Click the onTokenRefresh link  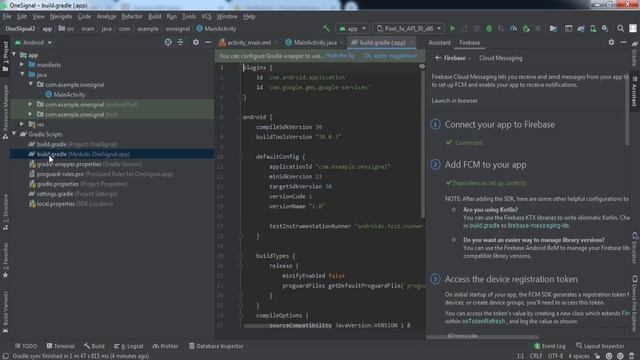pyautogui.click(x=483, y=321)
